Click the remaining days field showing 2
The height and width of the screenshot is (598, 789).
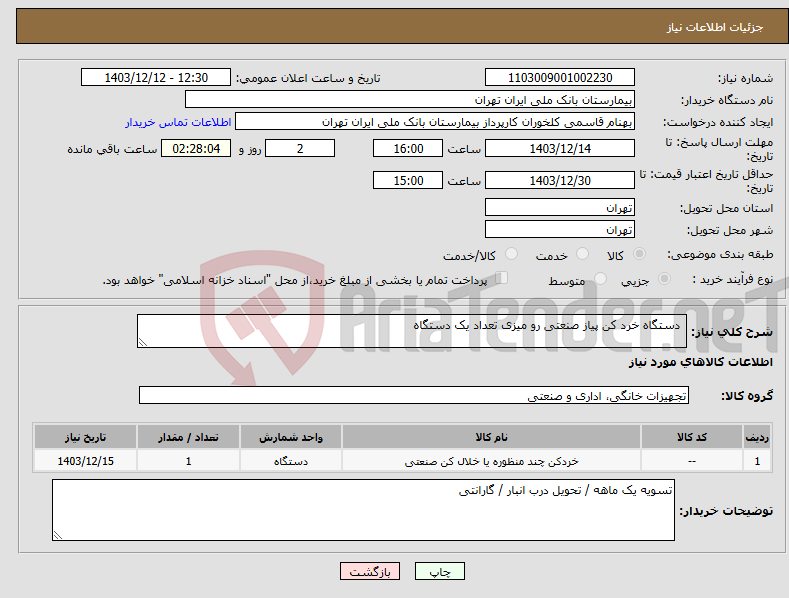point(300,148)
